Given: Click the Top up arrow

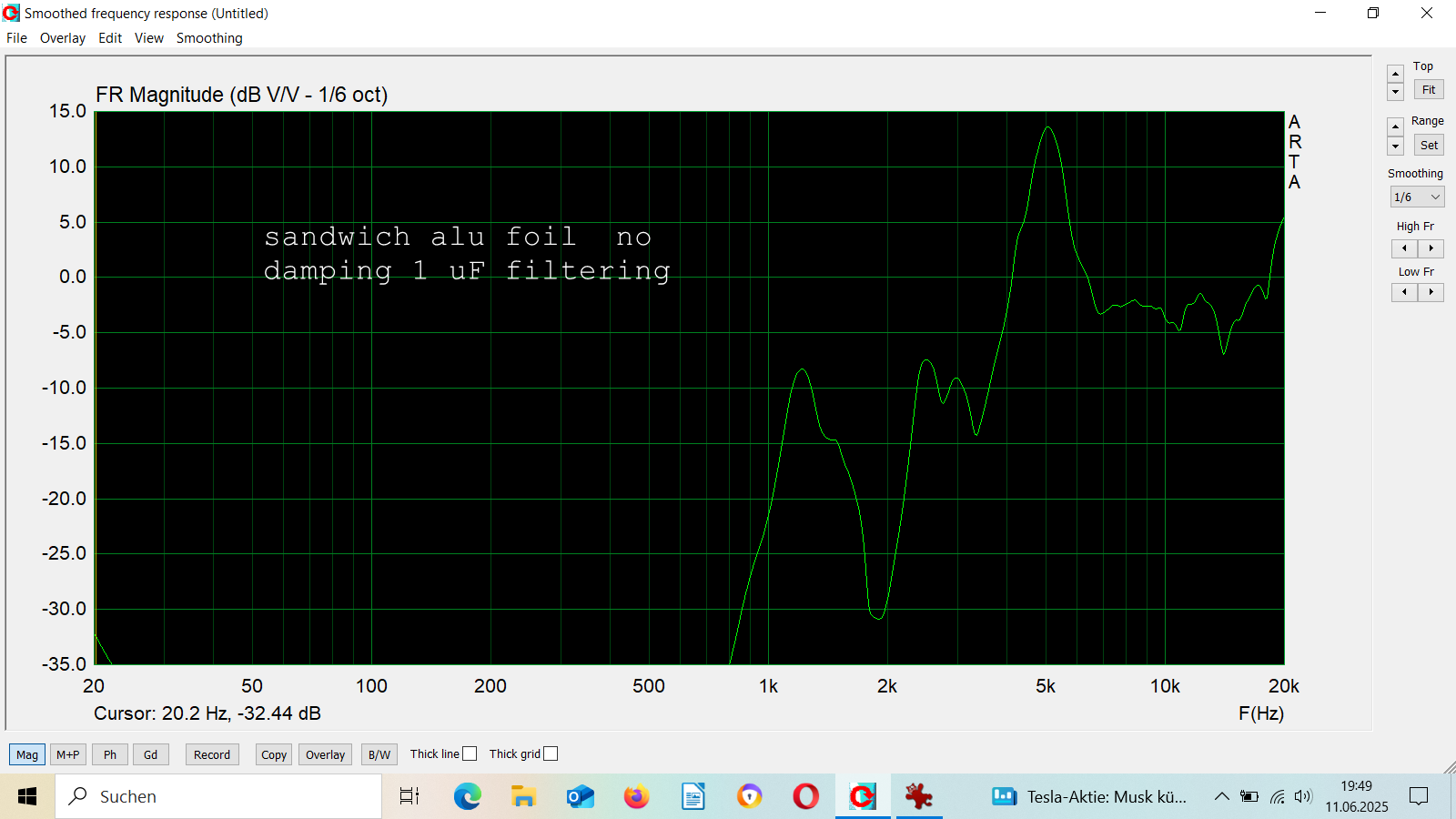Looking at the screenshot, I should 1395,74.
